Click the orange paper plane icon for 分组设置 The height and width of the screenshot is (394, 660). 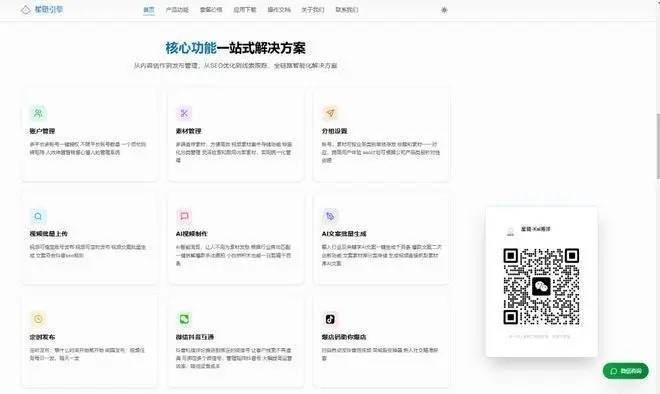click(330, 113)
